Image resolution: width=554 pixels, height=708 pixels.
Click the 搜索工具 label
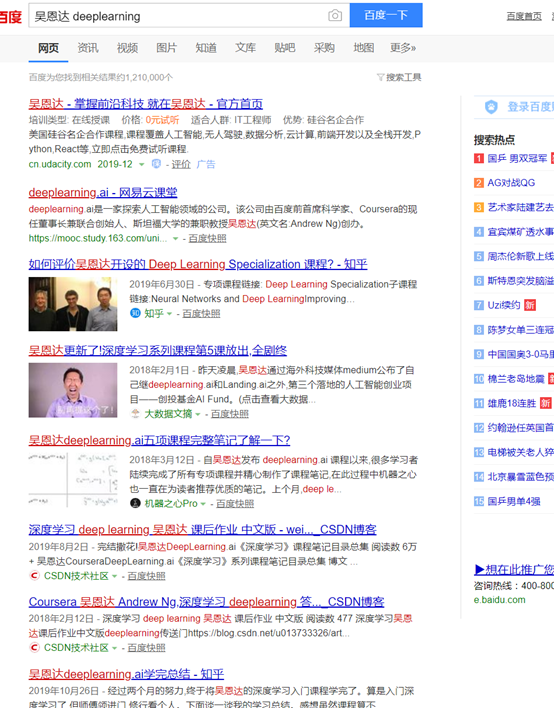(404, 77)
